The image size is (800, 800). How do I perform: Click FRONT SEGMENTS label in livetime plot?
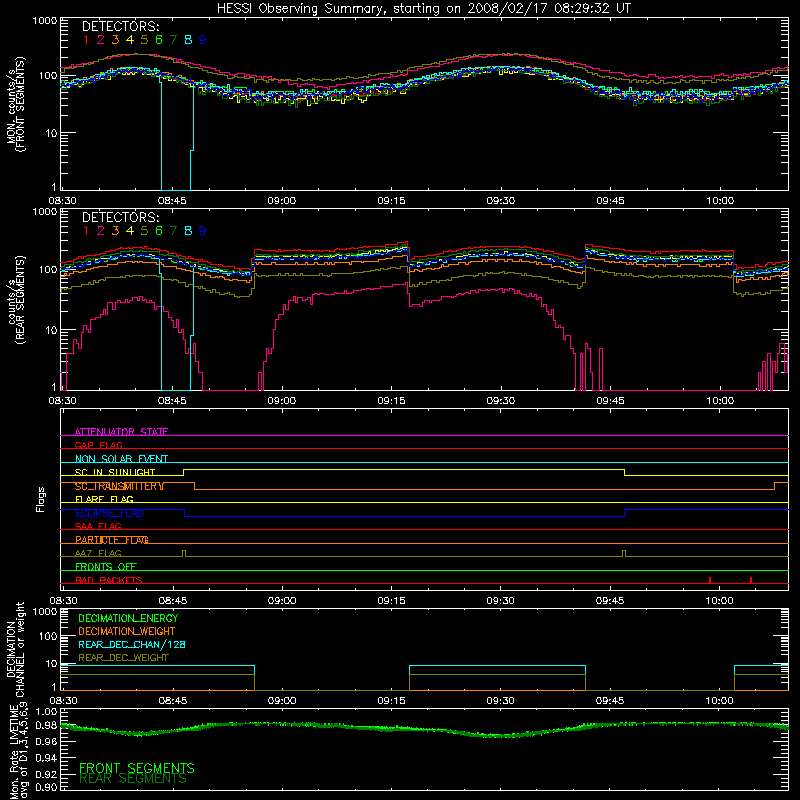137,768
